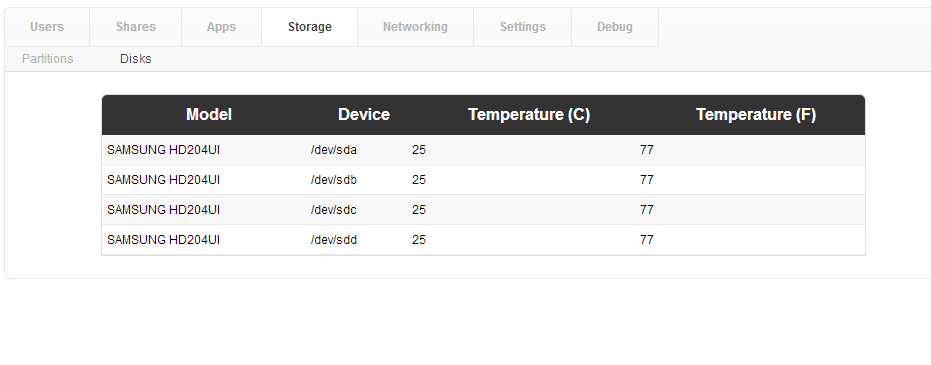Open the Users tab
This screenshot has height=365, width=931.
tap(47, 27)
